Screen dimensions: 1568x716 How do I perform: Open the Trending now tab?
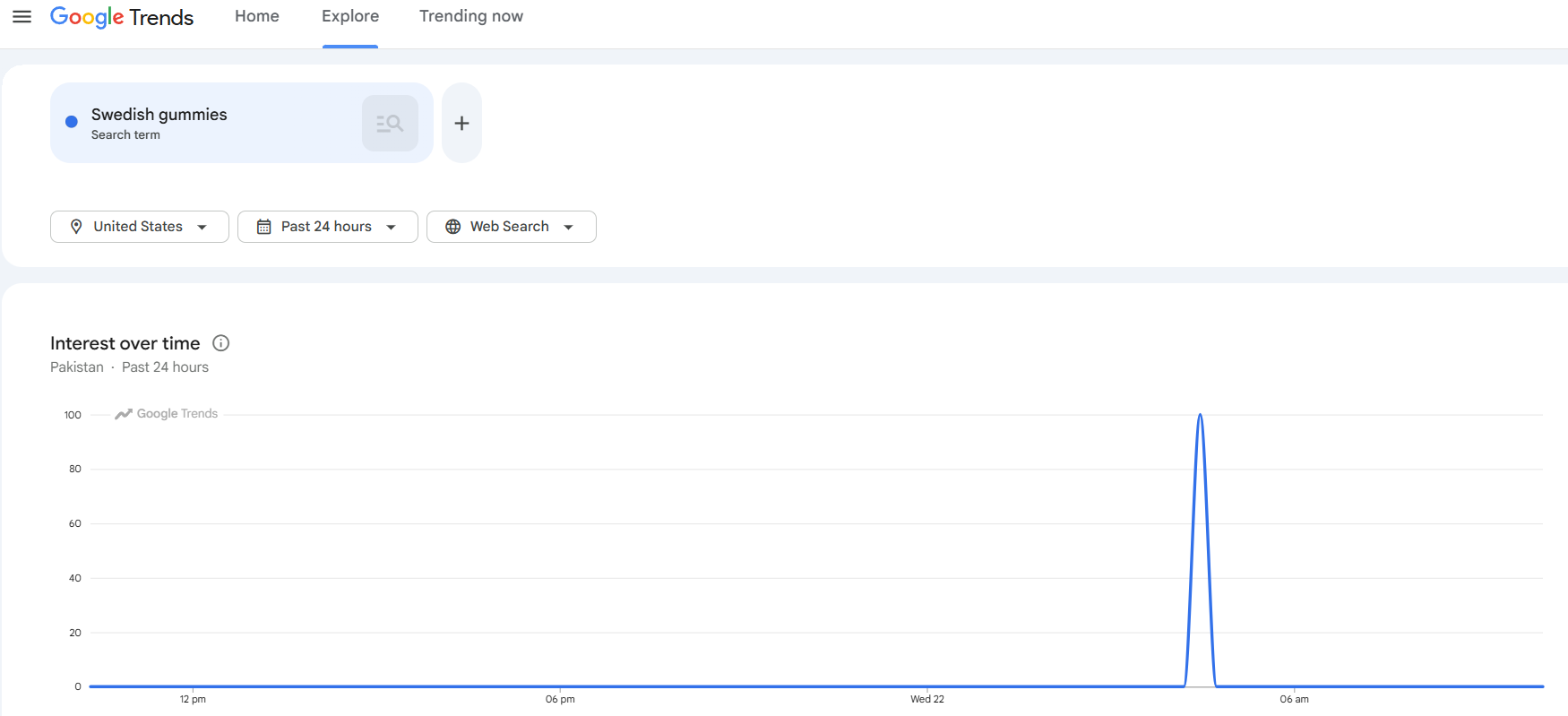click(x=471, y=16)
